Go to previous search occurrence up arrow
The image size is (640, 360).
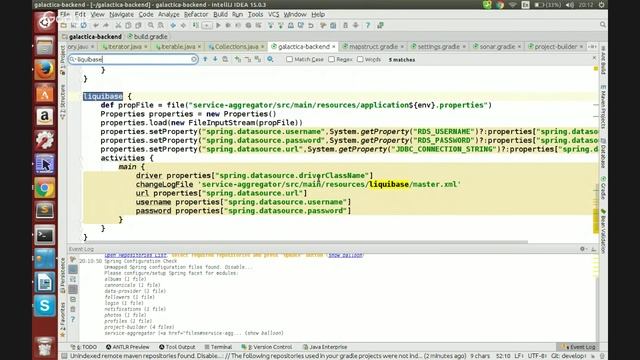[205, 60]
